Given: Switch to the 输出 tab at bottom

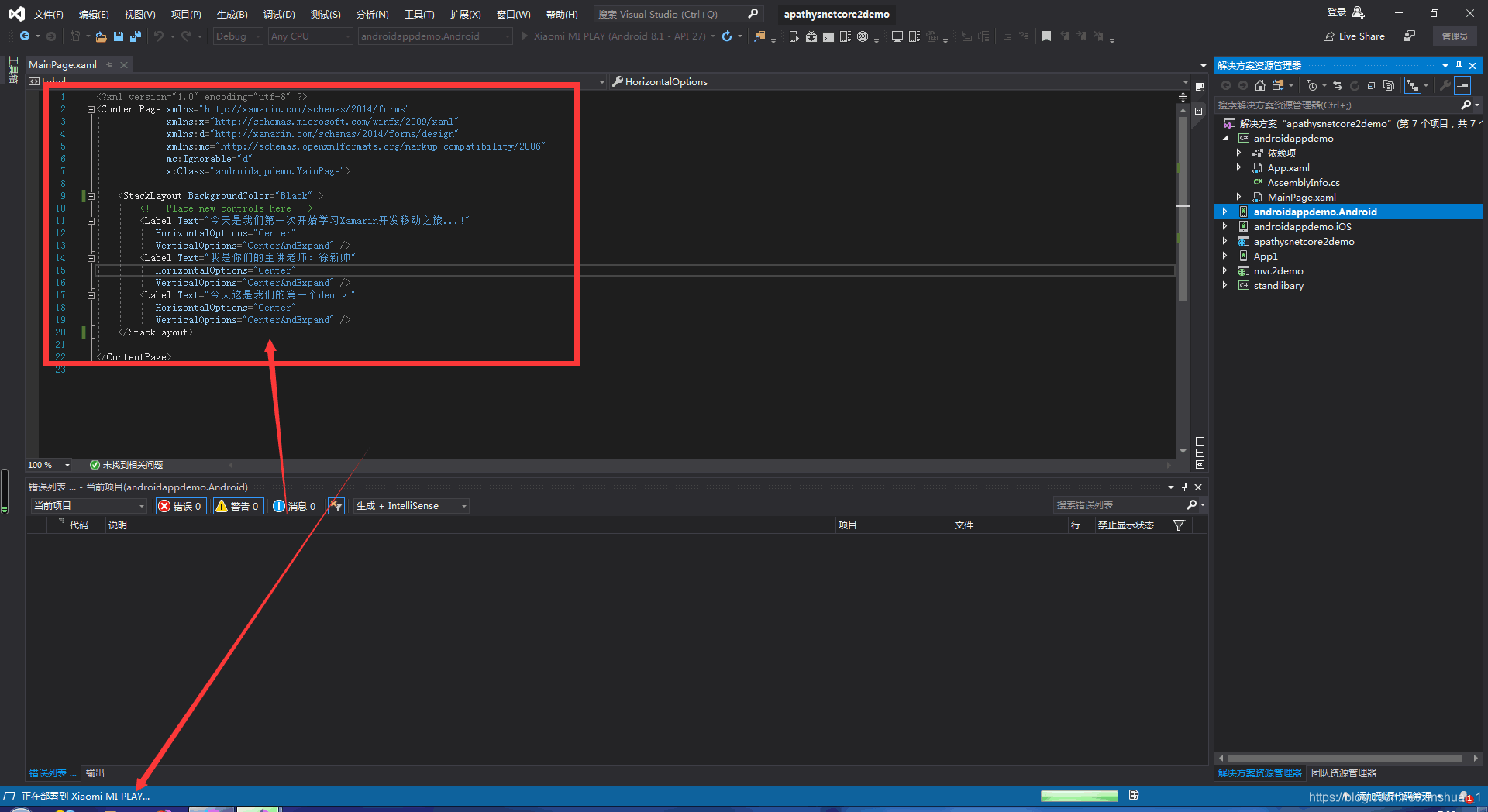Looking at the screenshot, I should (x=95, y=773).
